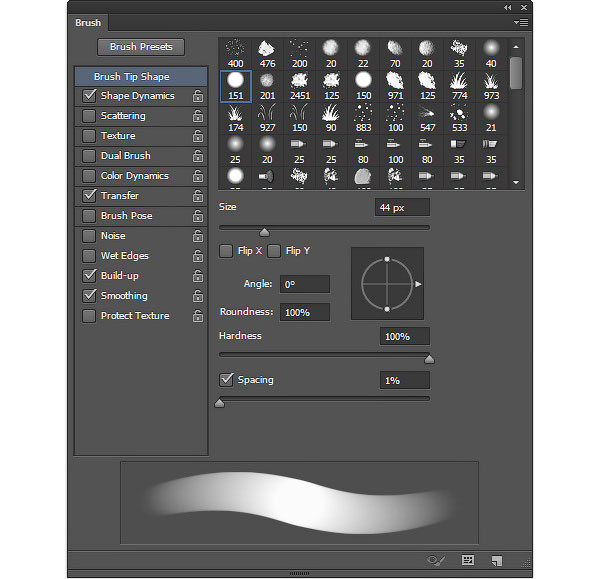Select the 21 soft round brush tip
The image size is (600, 579).
491,119
